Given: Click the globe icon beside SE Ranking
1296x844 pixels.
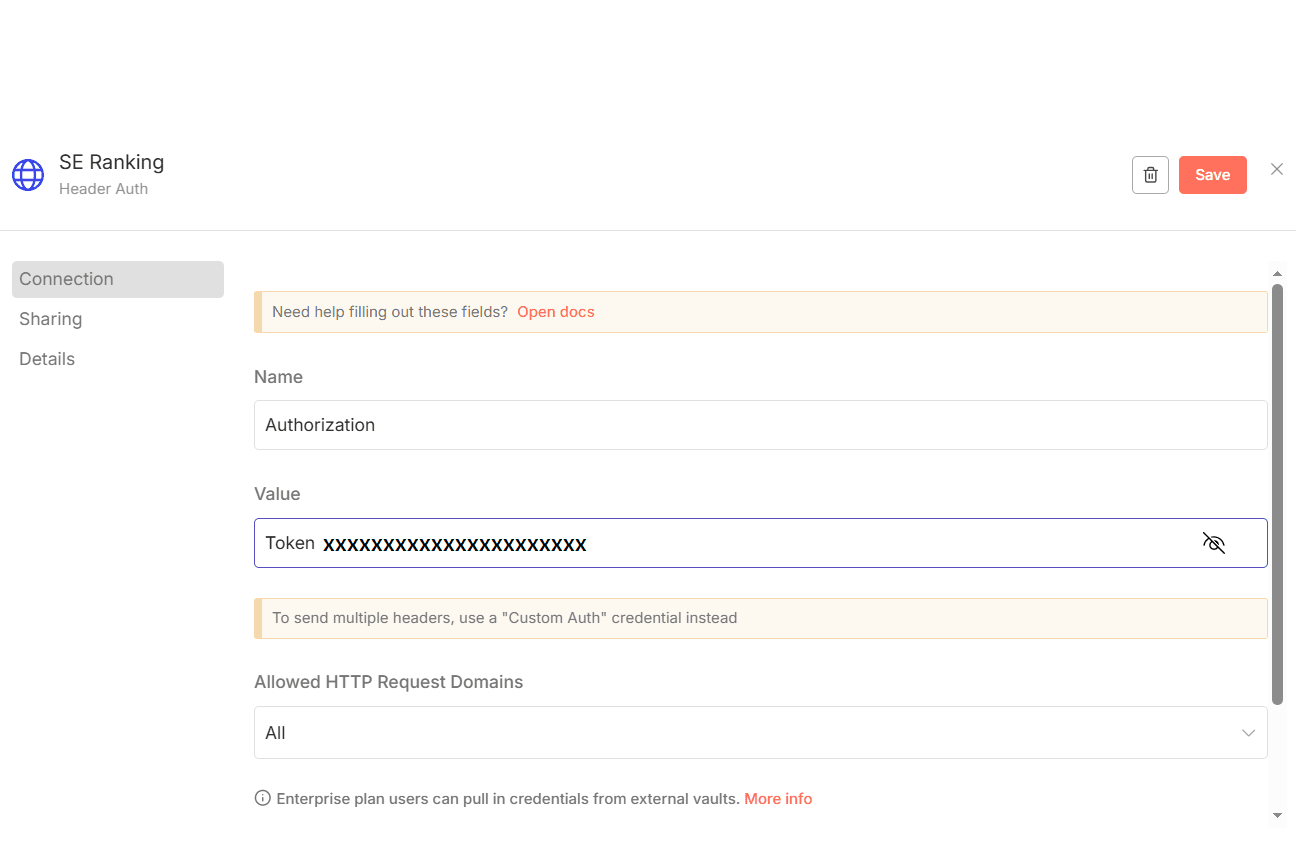Looking at the screenshot, I should click(28, 175).
